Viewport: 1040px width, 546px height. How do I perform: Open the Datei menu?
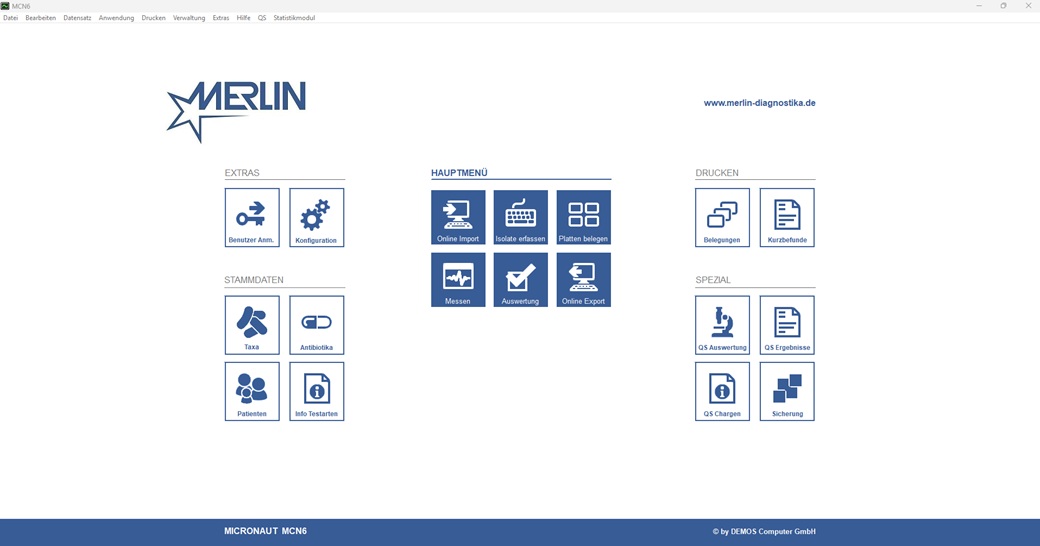pyautogui.click(x=10, y=18)
